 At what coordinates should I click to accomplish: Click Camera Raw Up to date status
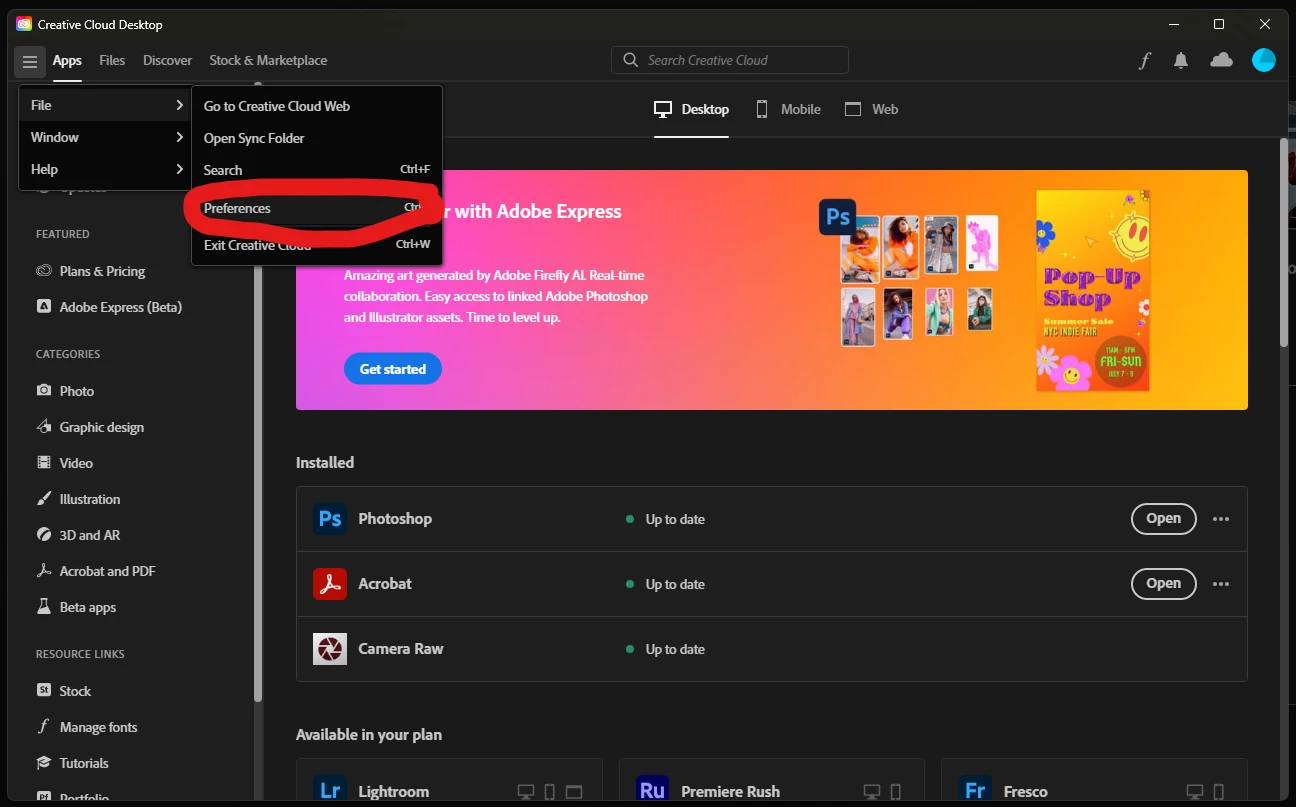665,649
